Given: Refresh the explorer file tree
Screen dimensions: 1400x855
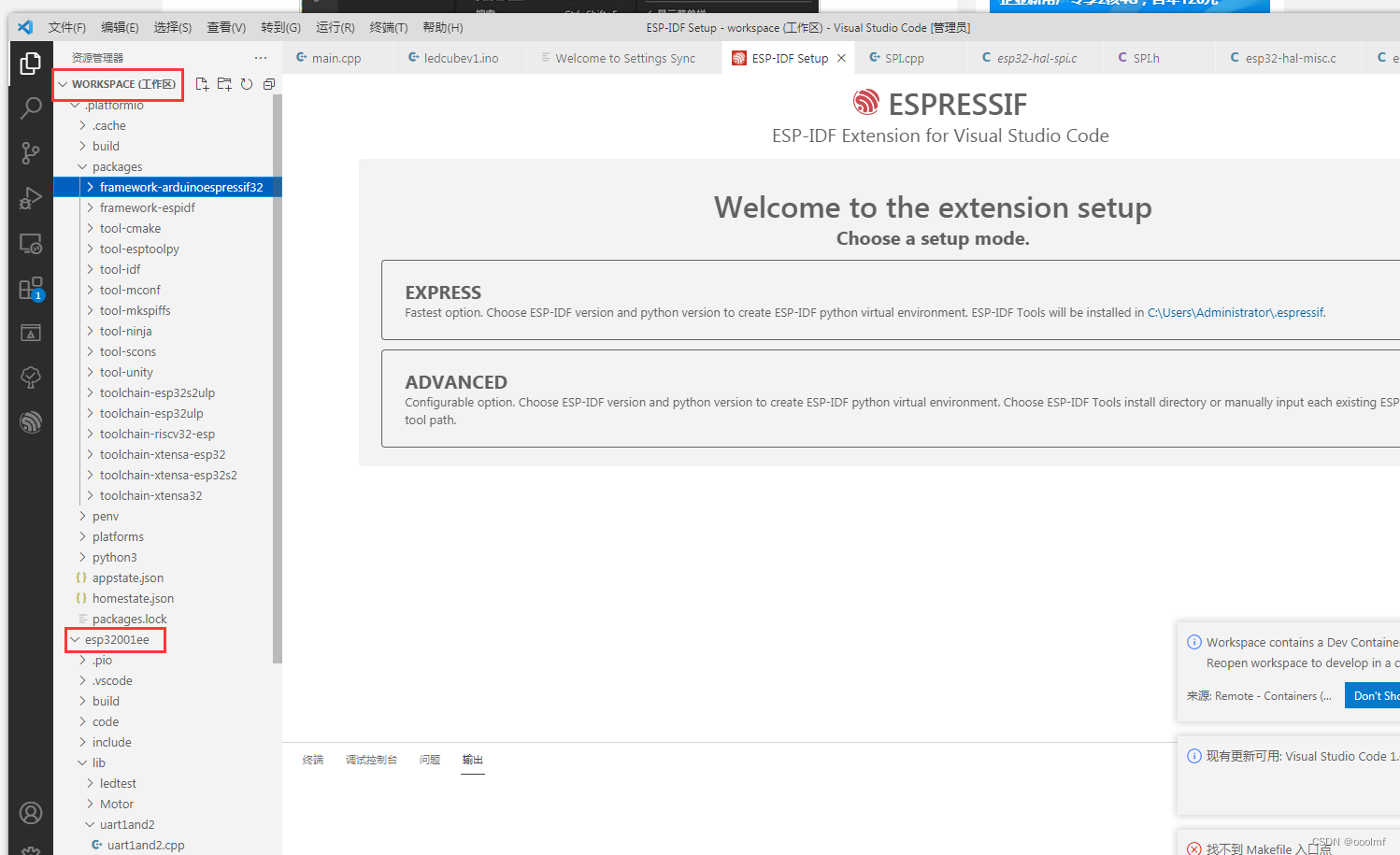Looking at the screenshot, I should (247, 84).
